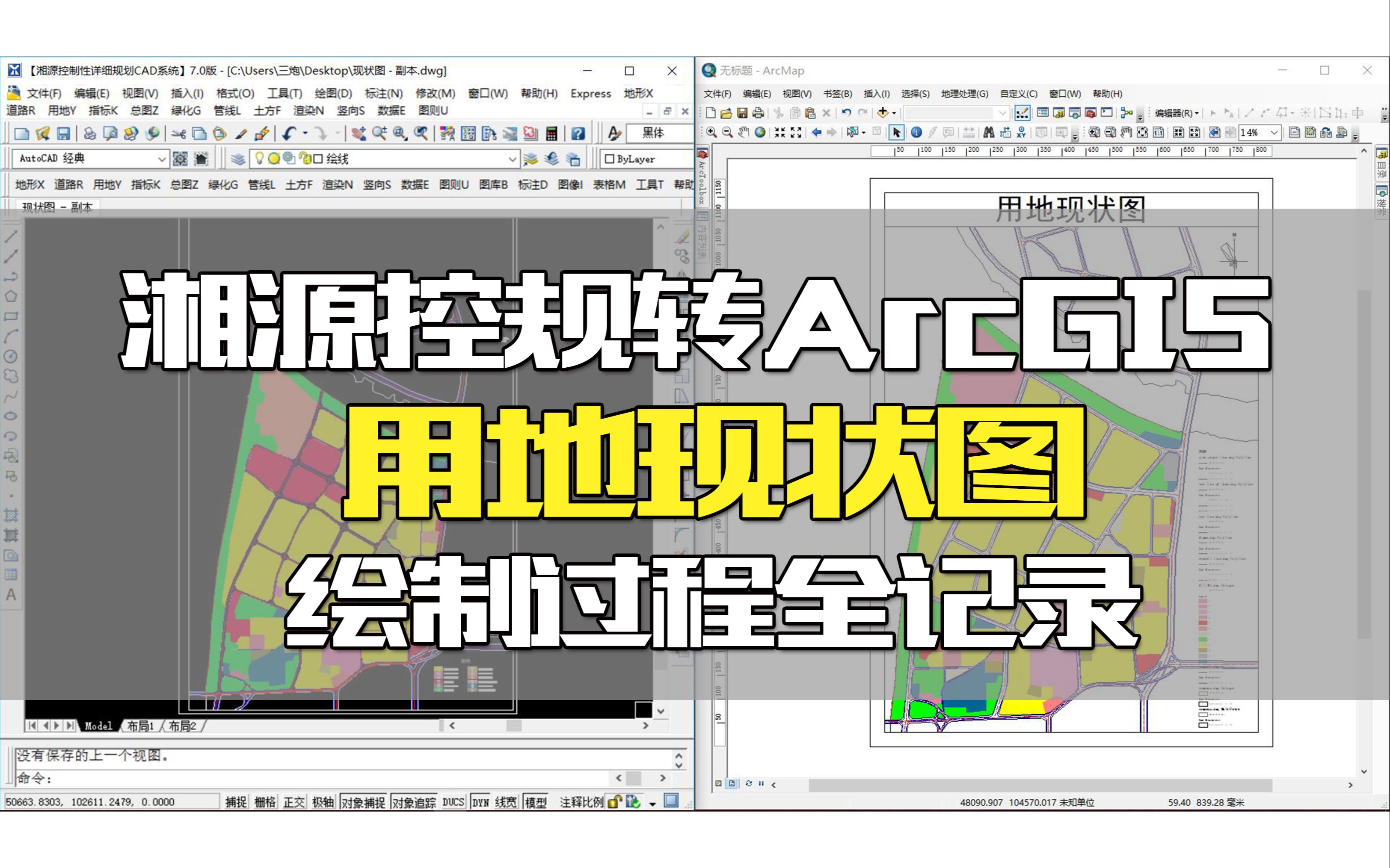Open ArcMap map scale combo box
This screenshot has height=868, width=1390.
pos(957,113)
